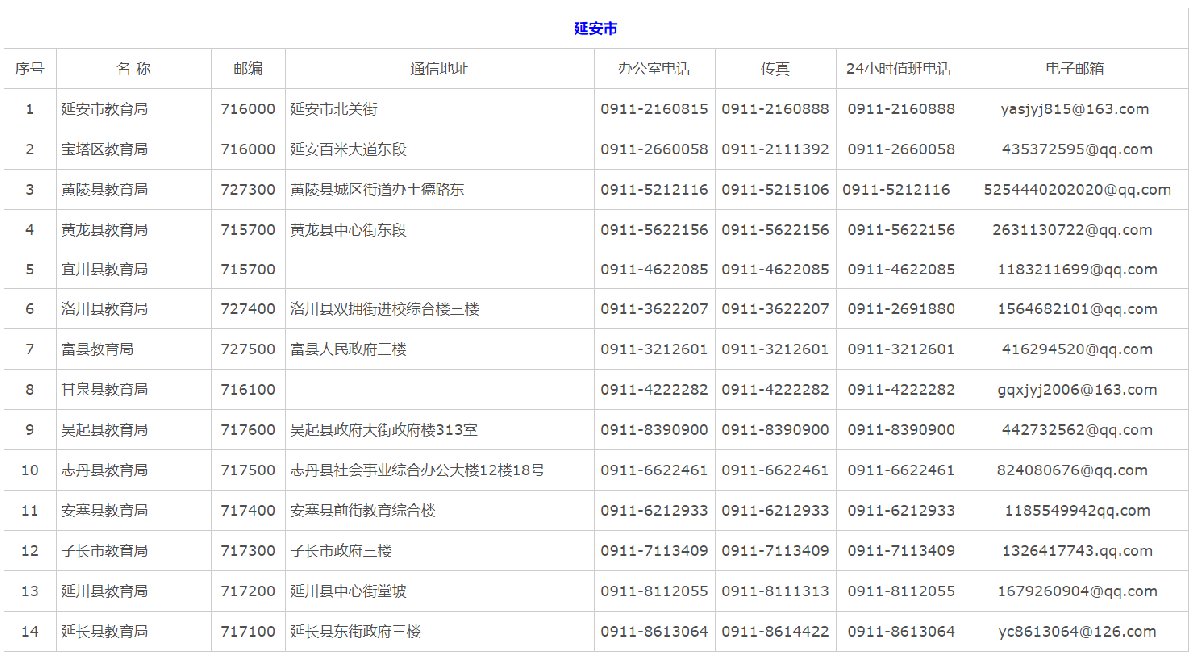Click the address 洛川县双拥街进校综合楼二楼
1200x662 pixels.
pyautogui.click(x=385, y=309)
